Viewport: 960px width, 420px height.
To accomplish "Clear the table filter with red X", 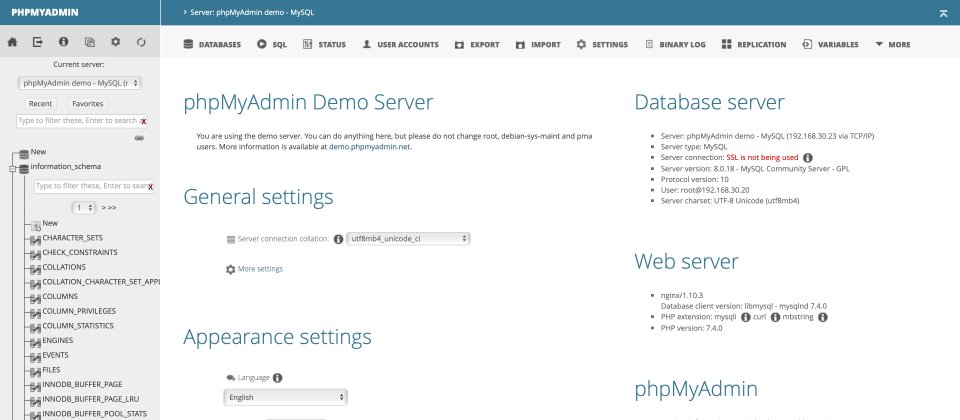I will (151, 187).
